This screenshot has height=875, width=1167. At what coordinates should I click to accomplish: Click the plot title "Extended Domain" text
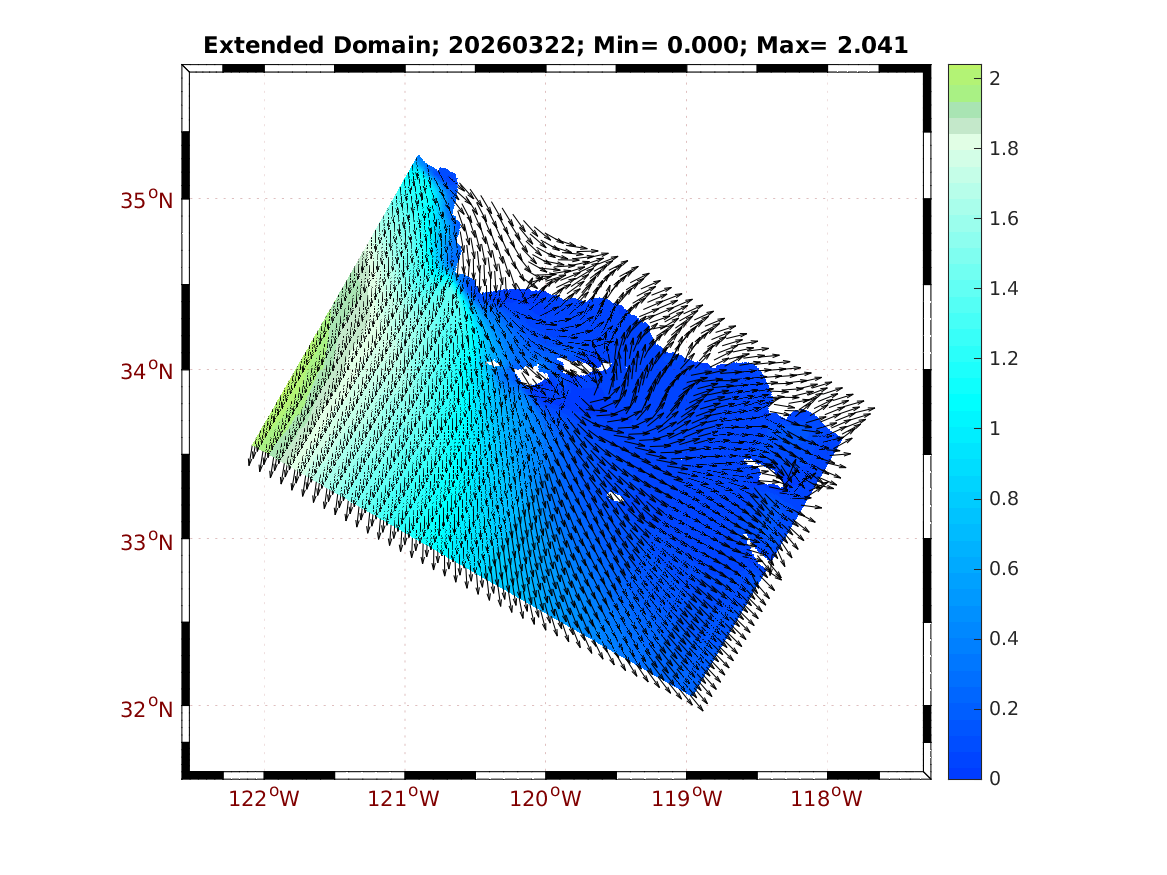pyautogui.click(x=288, y=45)
